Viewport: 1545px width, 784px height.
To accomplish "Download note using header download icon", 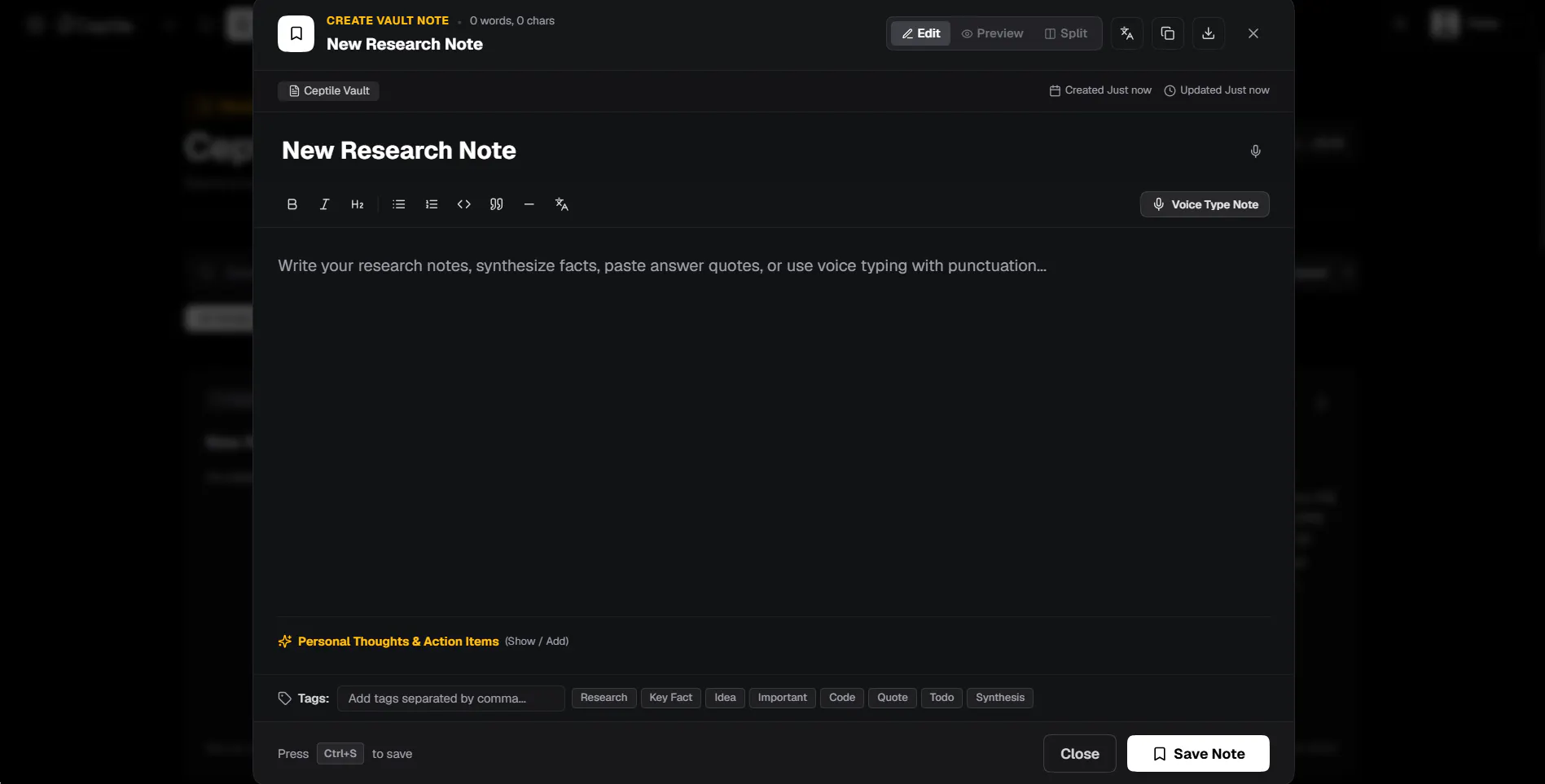I will click(1209, 33).
